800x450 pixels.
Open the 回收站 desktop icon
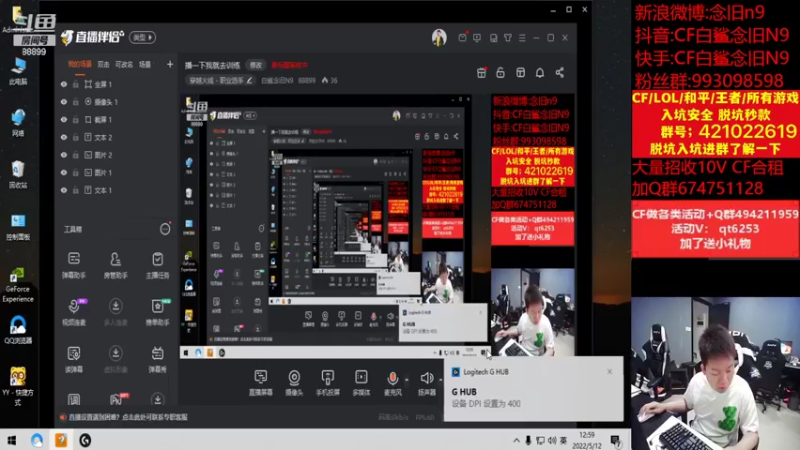click(x=18, y=173)
